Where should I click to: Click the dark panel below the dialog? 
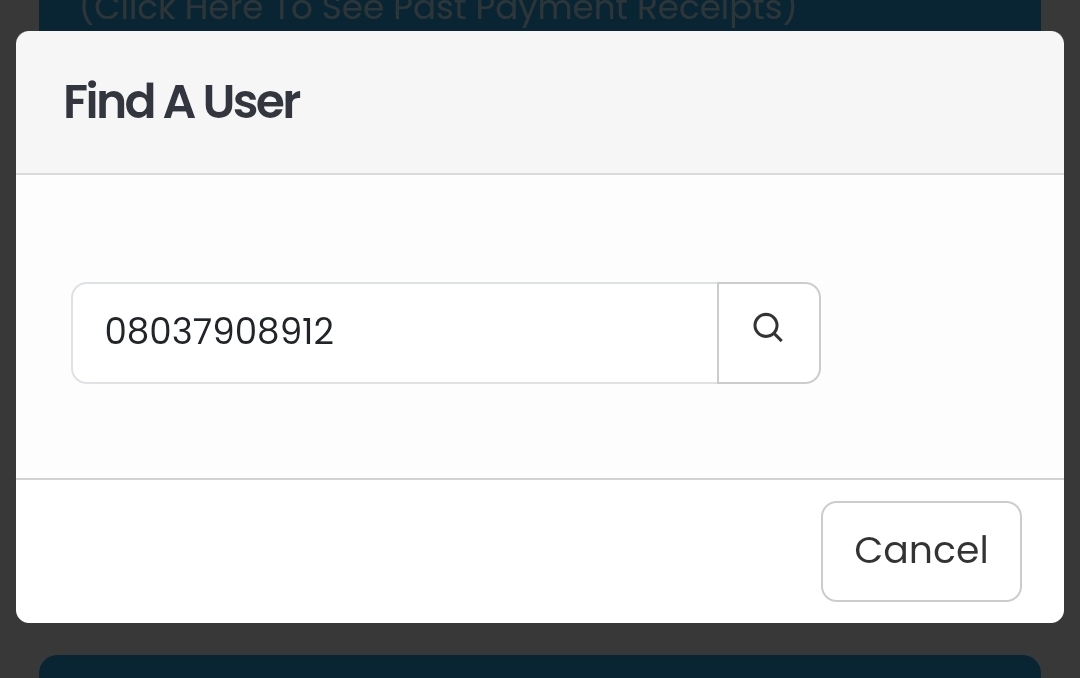(540, 666)
